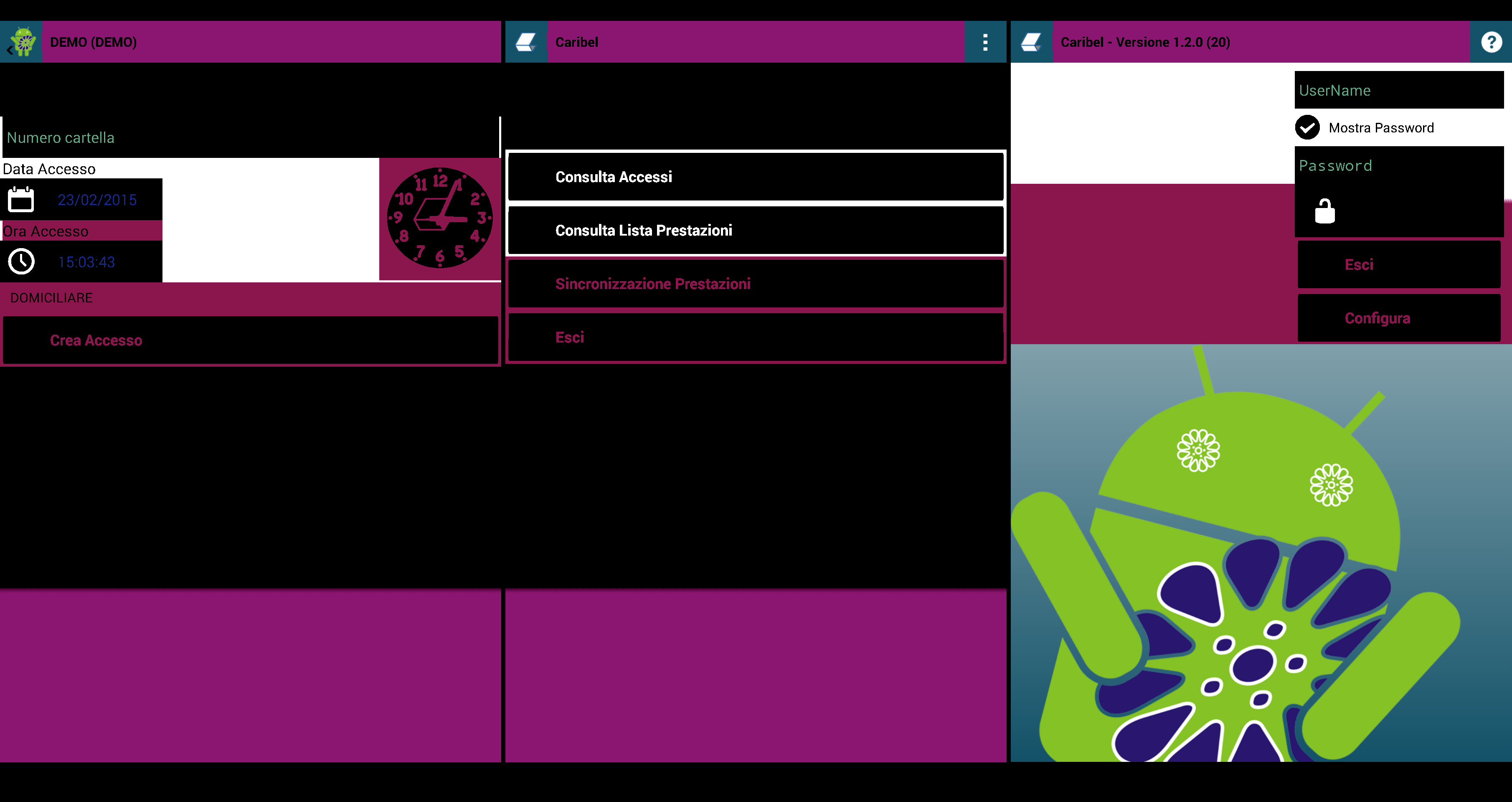This screenshot has height=802, width=1512.
Task: Click the DOMICILIARE label
Action: [x=52, y=298]
